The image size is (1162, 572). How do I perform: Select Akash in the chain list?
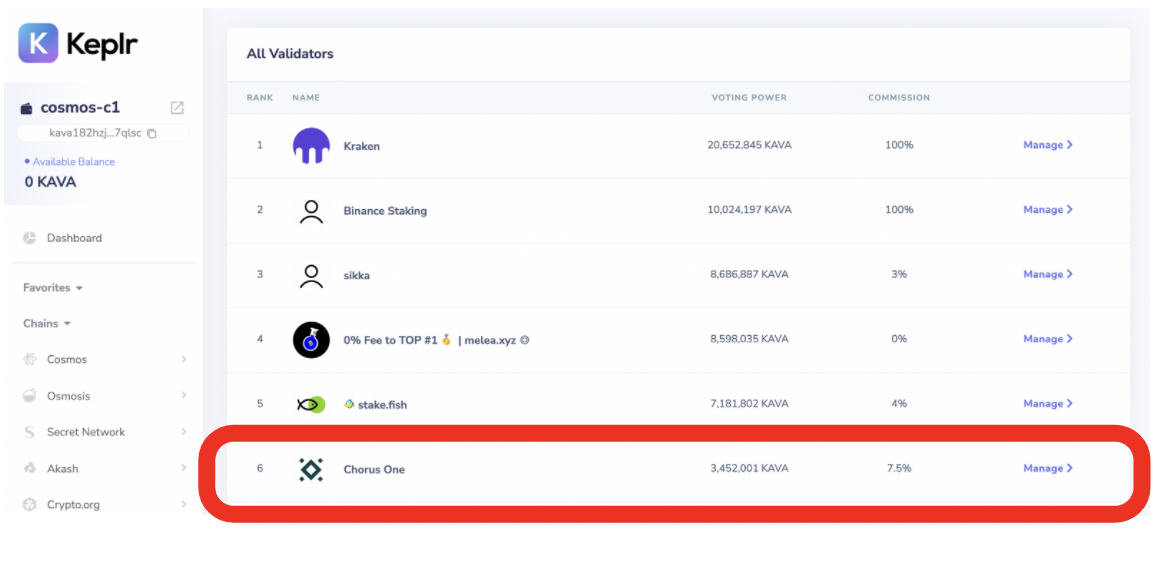pyautogui.click(x=62, y=469)
